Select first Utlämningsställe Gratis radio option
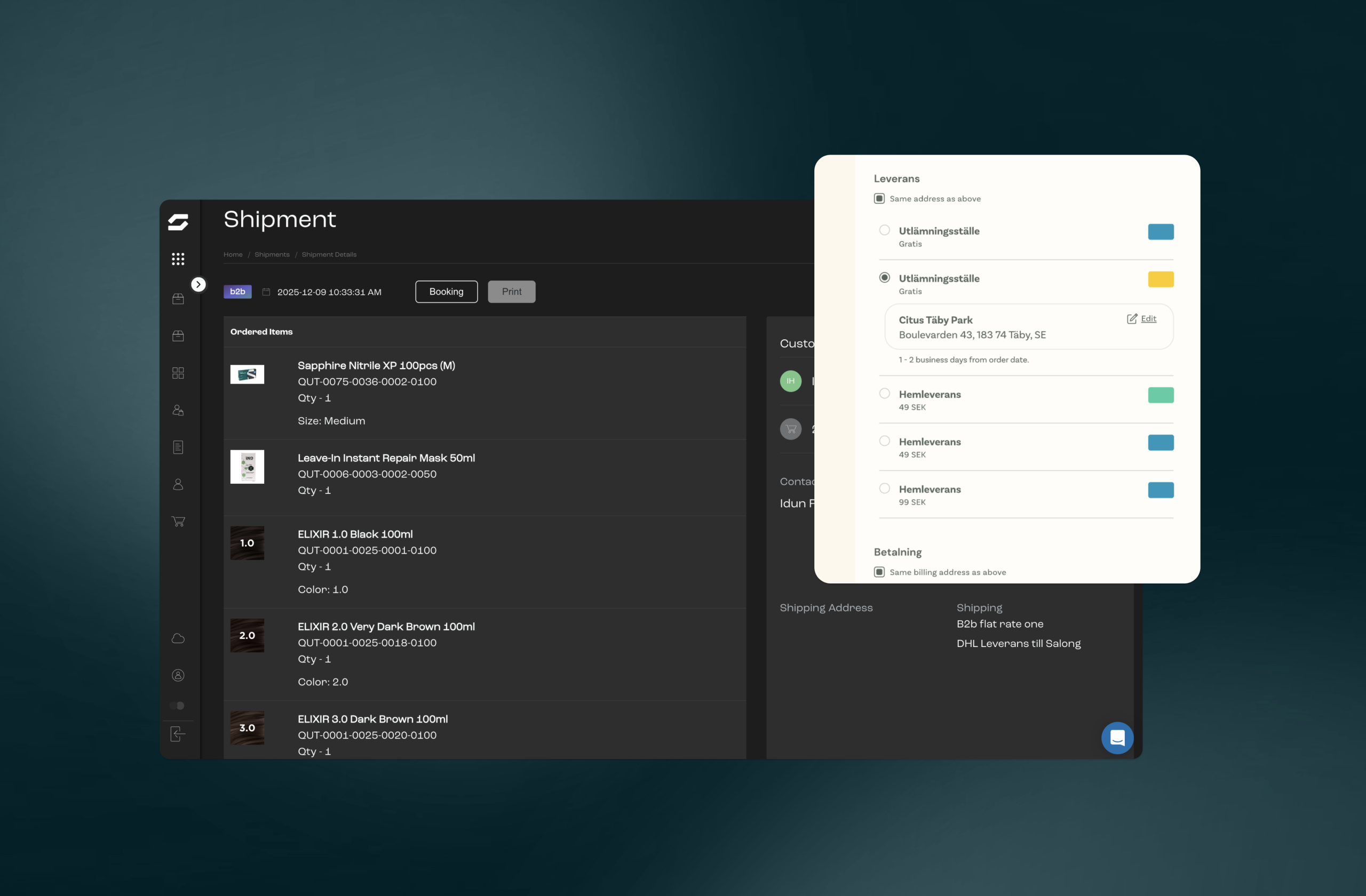This screenshot has width=1366, height=896. [885, 230]
